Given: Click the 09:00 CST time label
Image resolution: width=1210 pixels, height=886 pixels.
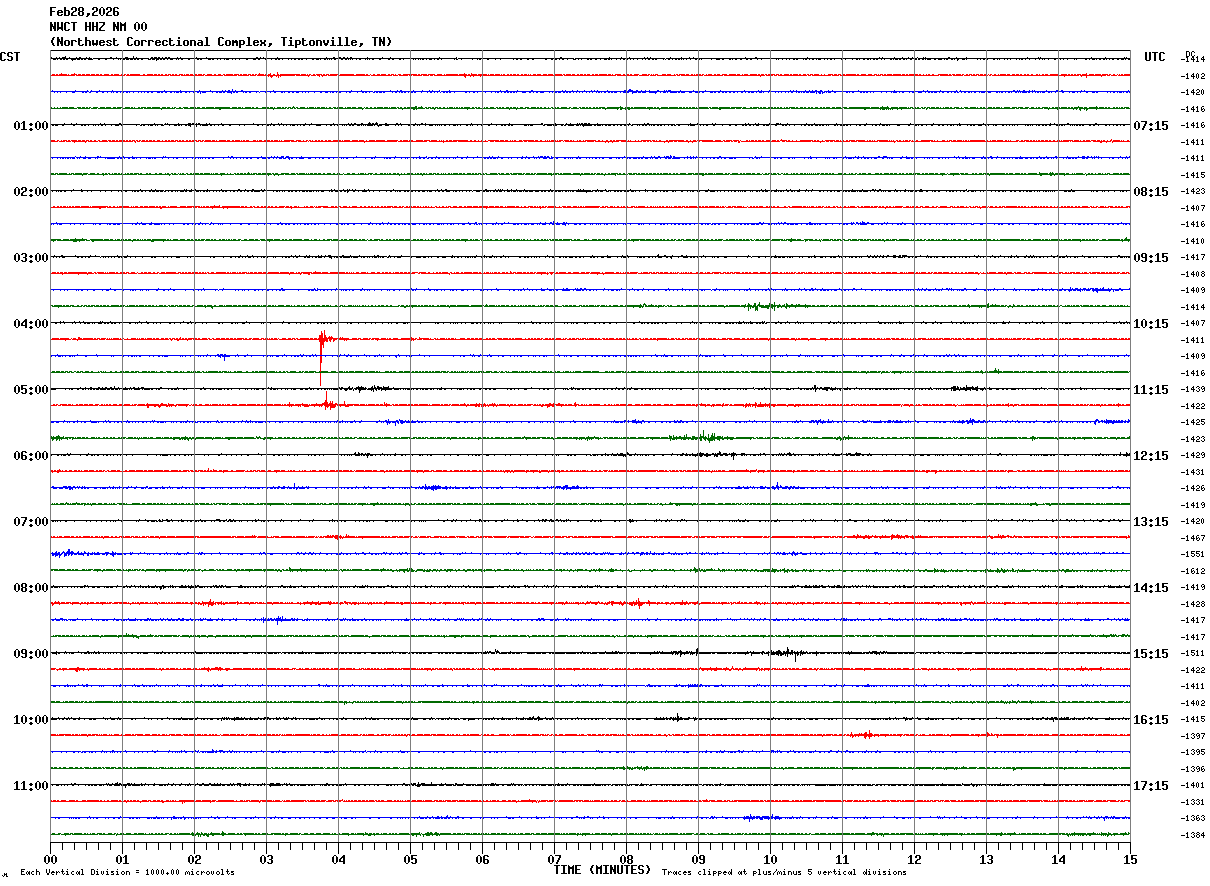Looking at the screenshot, I should coord(31,654).
